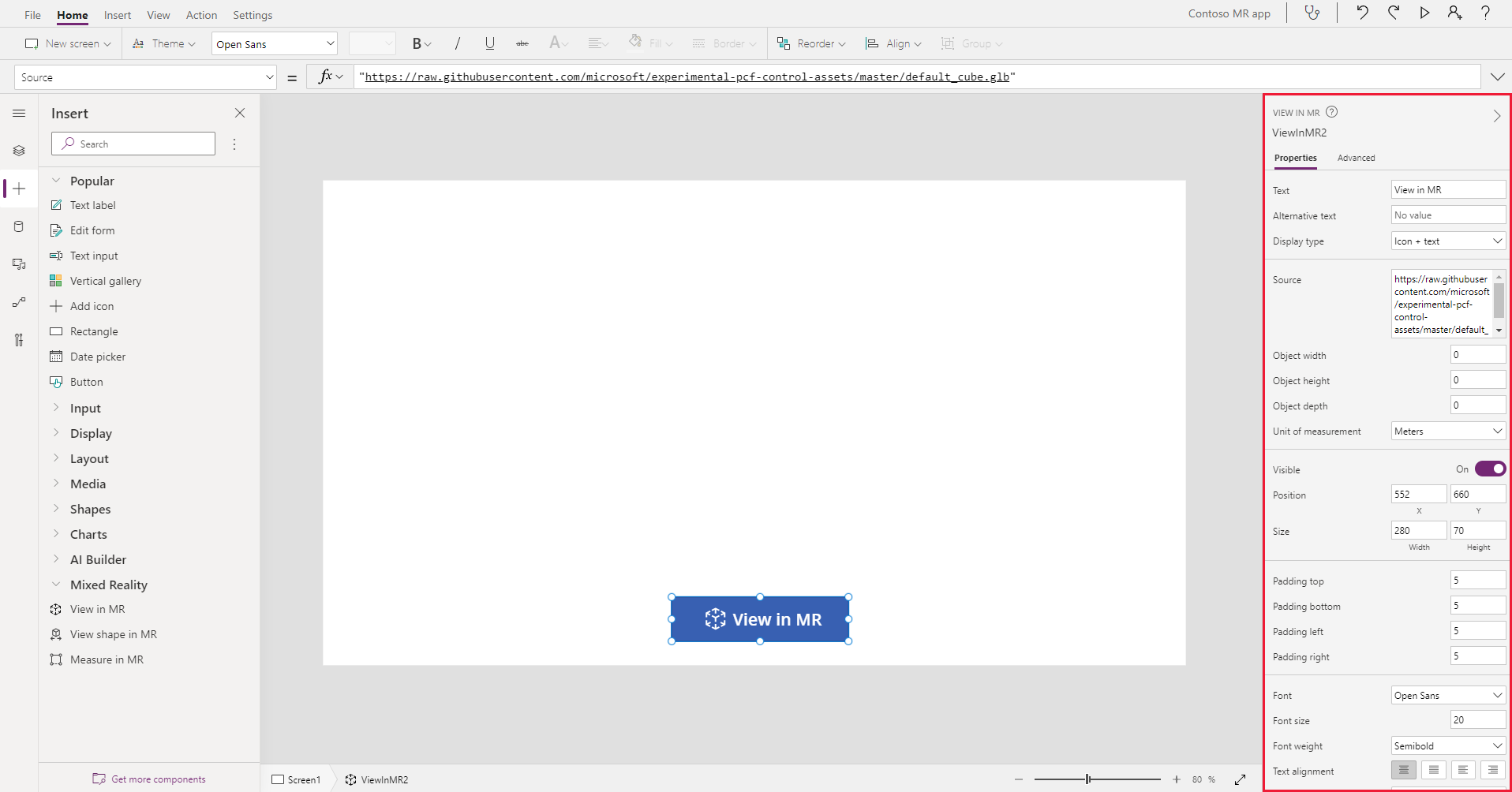Select the Insert plus icon in left rail
The height and width of the screenshot is (792, 1512).
click(19, 189)
